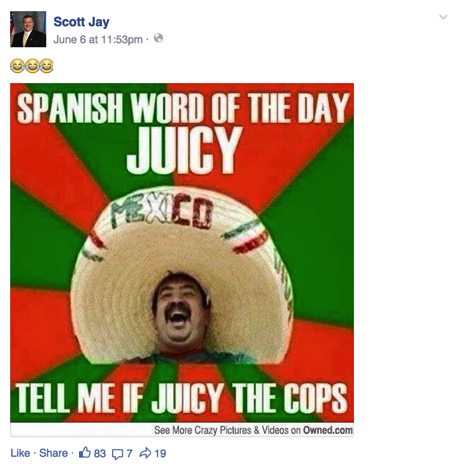
Task: Click the globe public privacy icon
Action: pos(158,38)
